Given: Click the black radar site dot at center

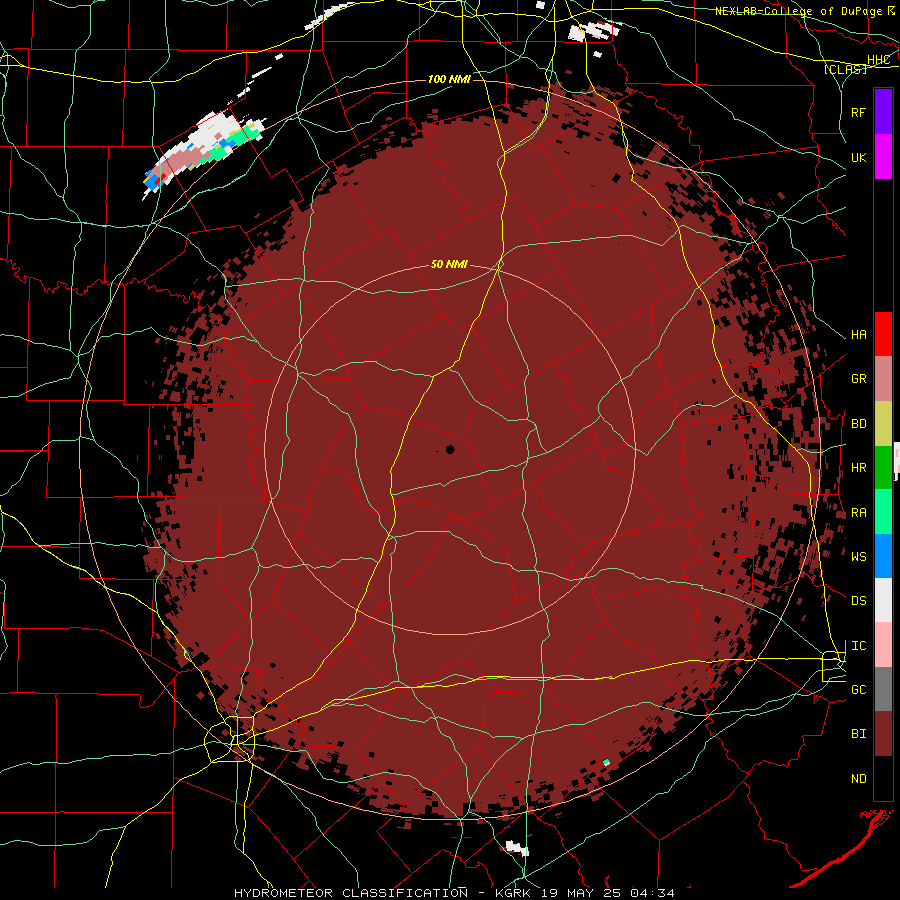Looking at the screenshot, I should 449,449.
